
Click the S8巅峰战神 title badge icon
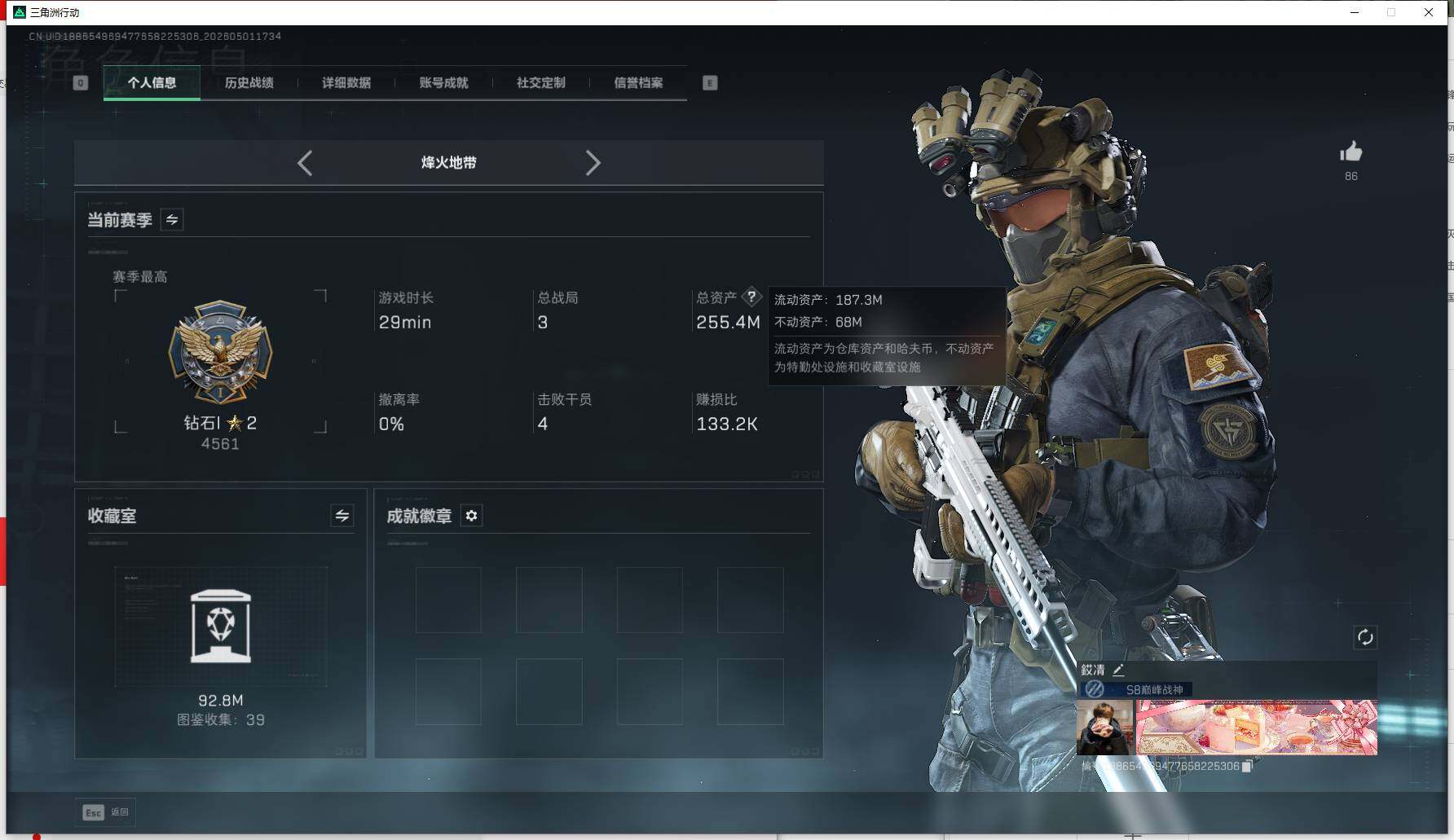click(x=1095, y=689)
